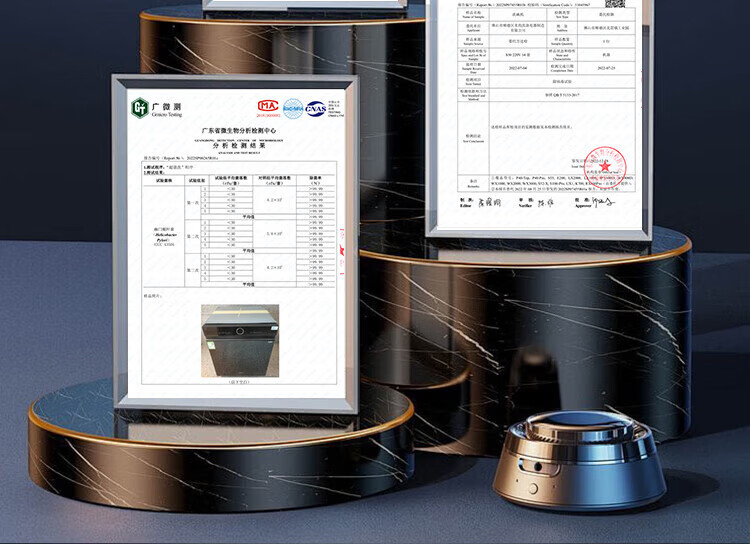Click the glass top of metallic device
This screenshot has width=750, height=544.
(566, 426)
